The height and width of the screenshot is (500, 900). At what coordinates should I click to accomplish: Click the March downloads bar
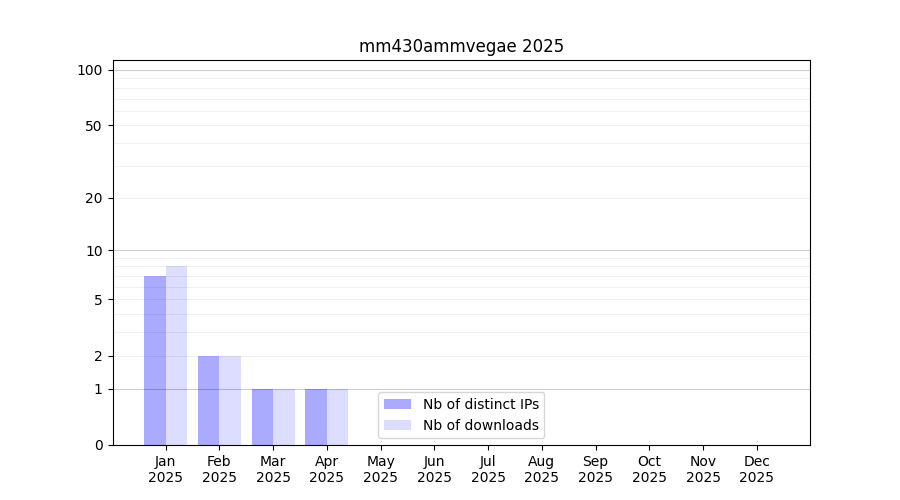(284, 417)
